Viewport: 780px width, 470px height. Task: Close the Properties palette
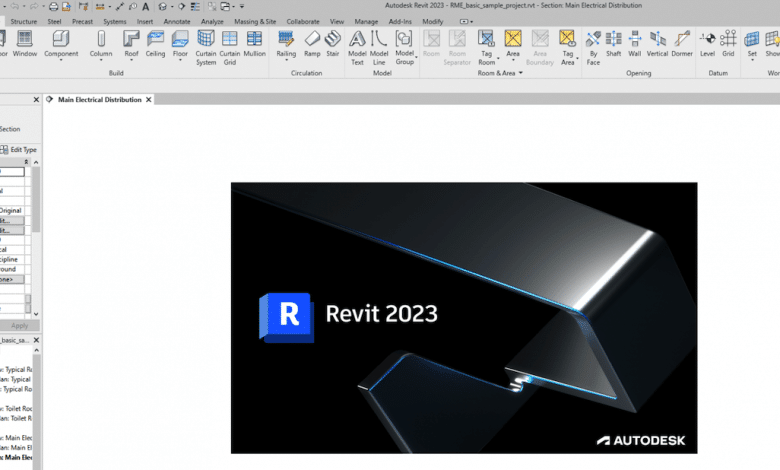tap(36, 99)
